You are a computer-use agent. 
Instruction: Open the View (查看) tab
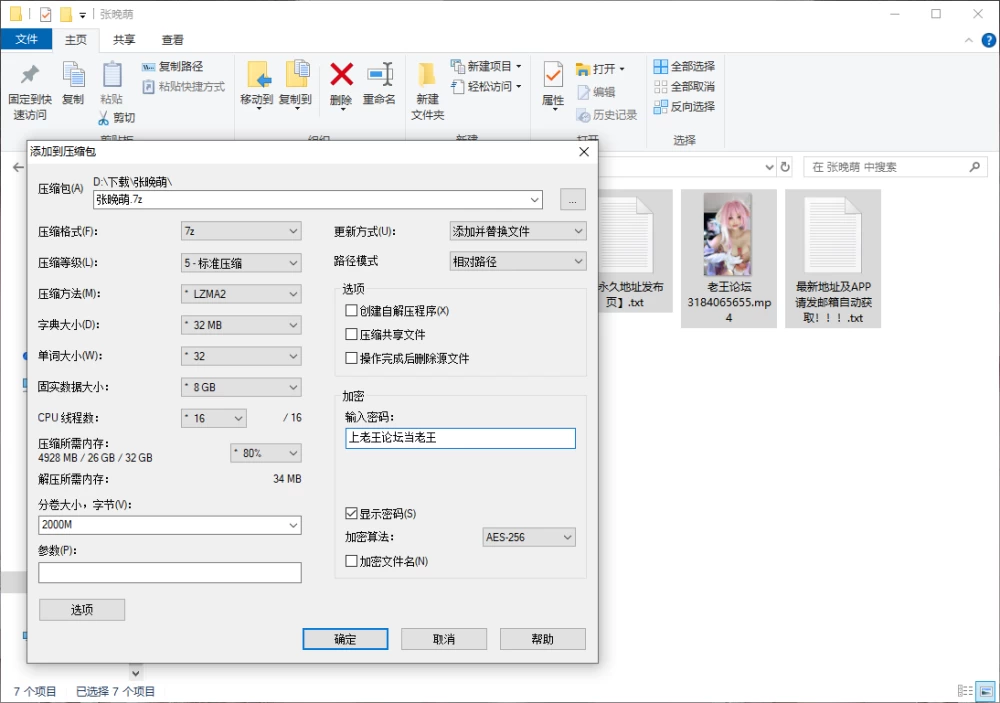(172, 40)
